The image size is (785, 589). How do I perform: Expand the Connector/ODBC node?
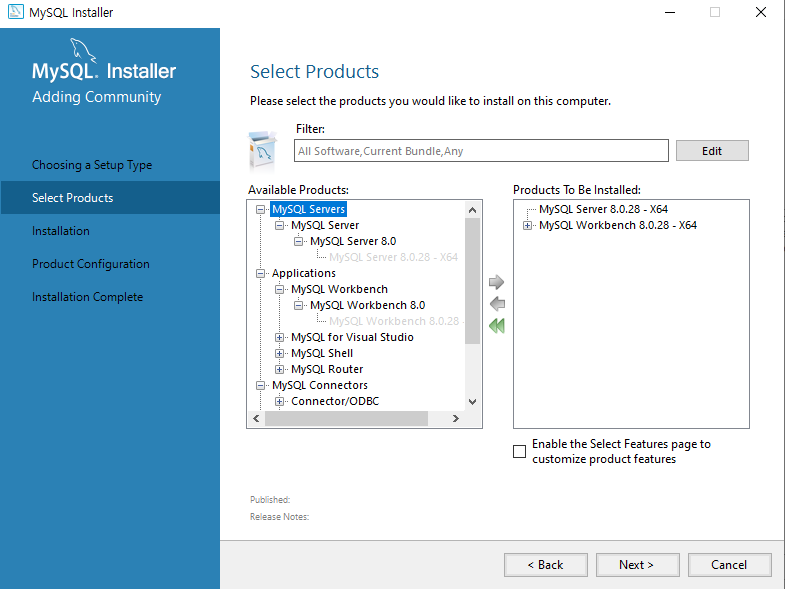coord(279,402)
